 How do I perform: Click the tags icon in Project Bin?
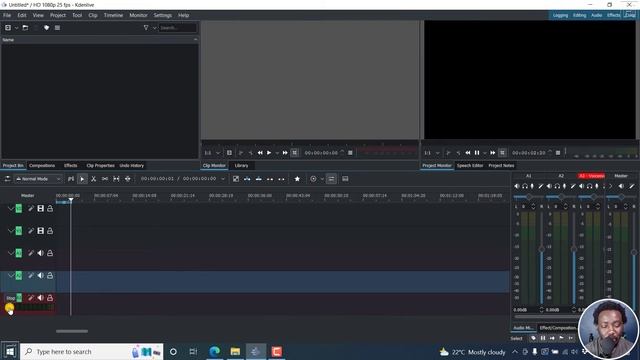47,28
